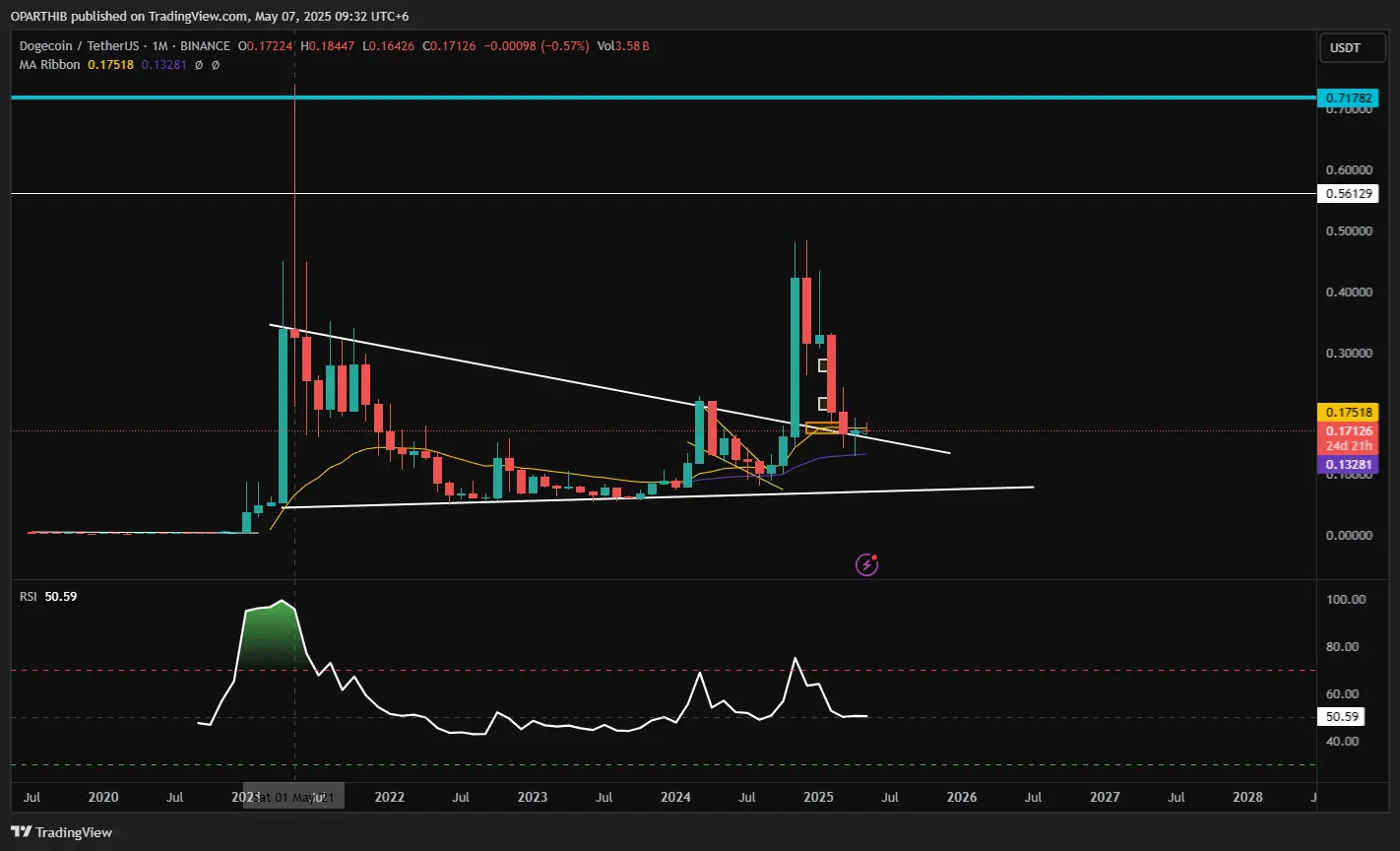The image size is (1400, 851).
Task: Click the 2026 year label on time axis
Action: coord(962,797)
